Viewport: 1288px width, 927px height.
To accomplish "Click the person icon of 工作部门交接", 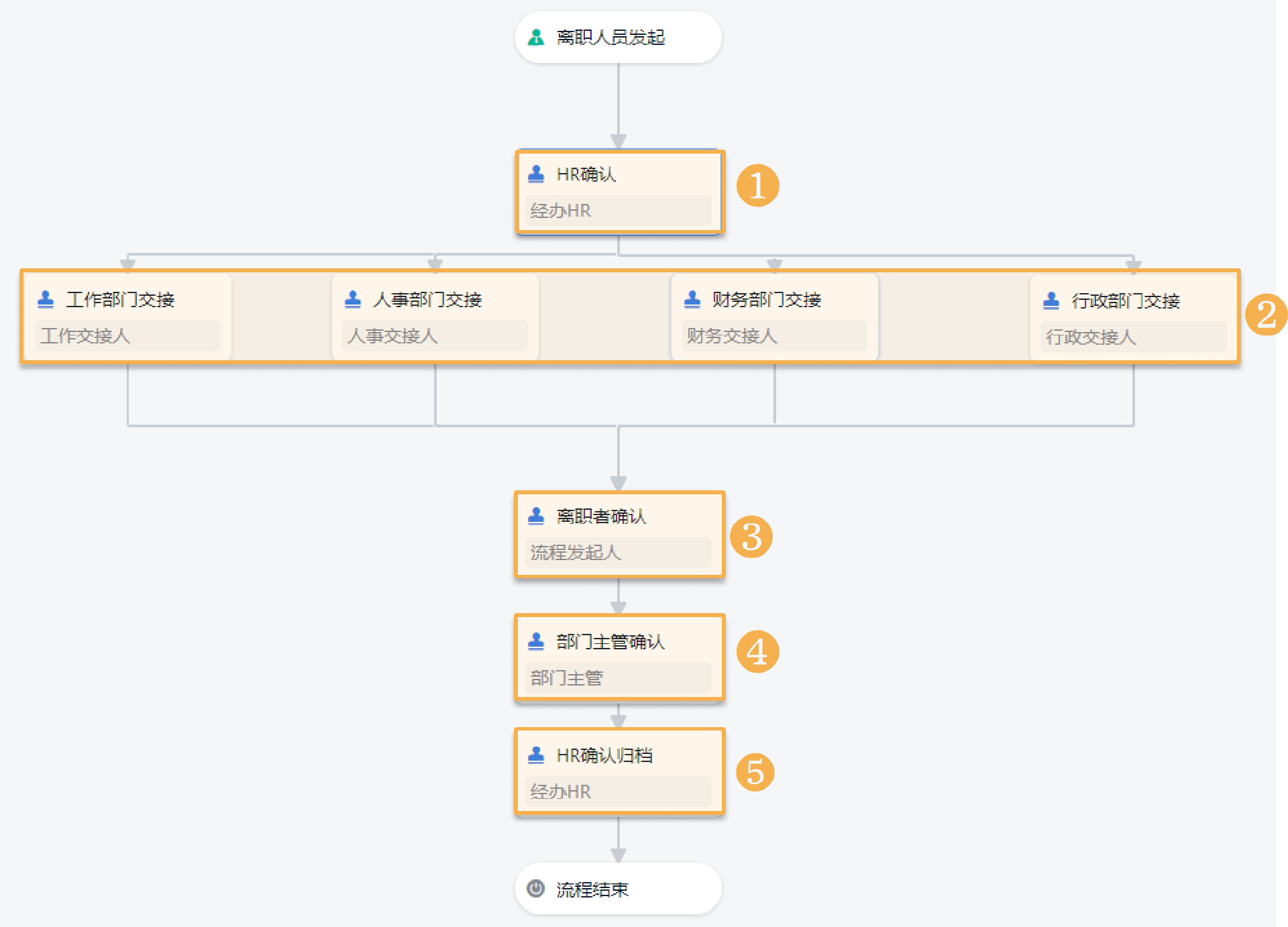I will (46, 299).
